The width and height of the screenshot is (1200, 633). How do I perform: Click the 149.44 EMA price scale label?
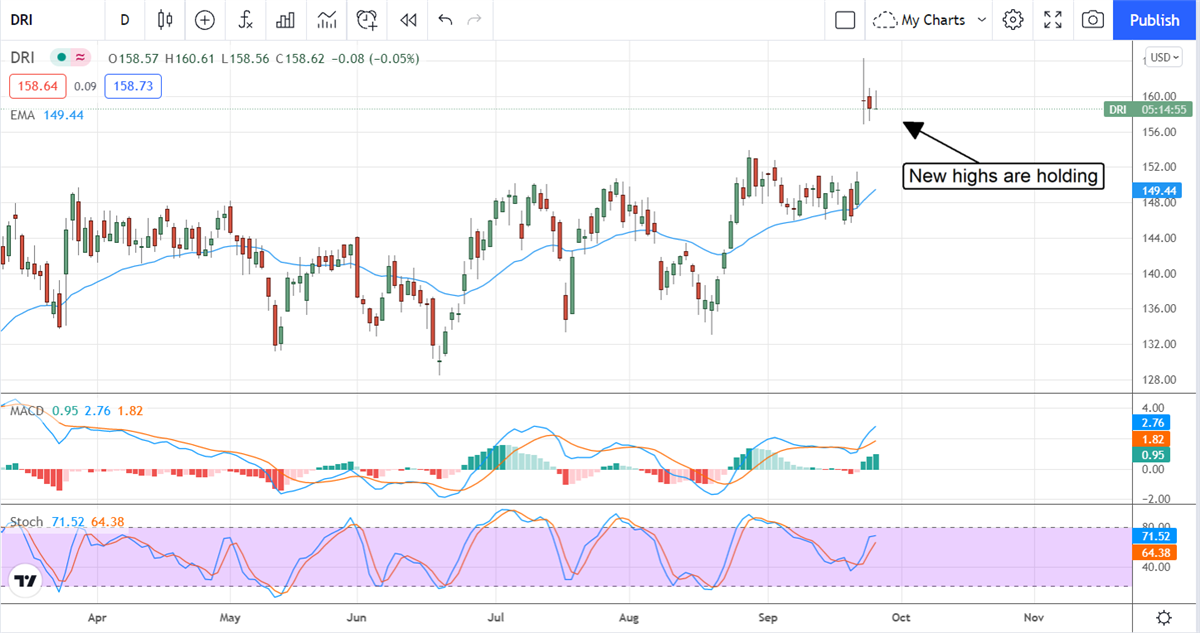pos(1157,189)
